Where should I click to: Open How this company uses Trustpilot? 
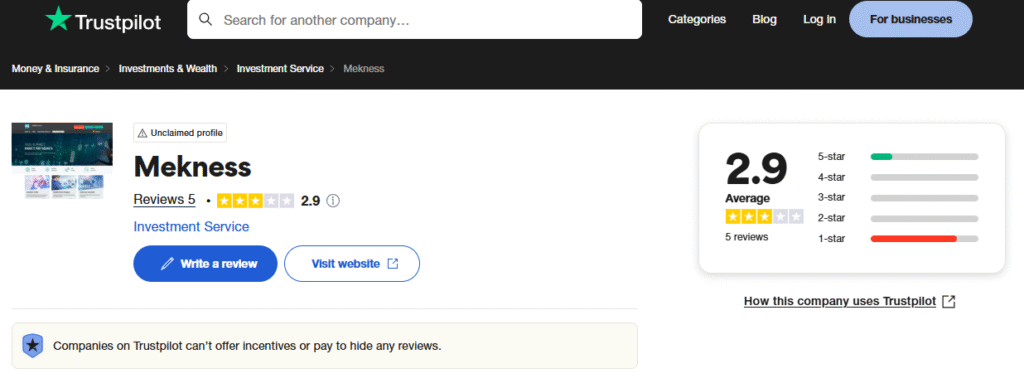click(840, 301)
